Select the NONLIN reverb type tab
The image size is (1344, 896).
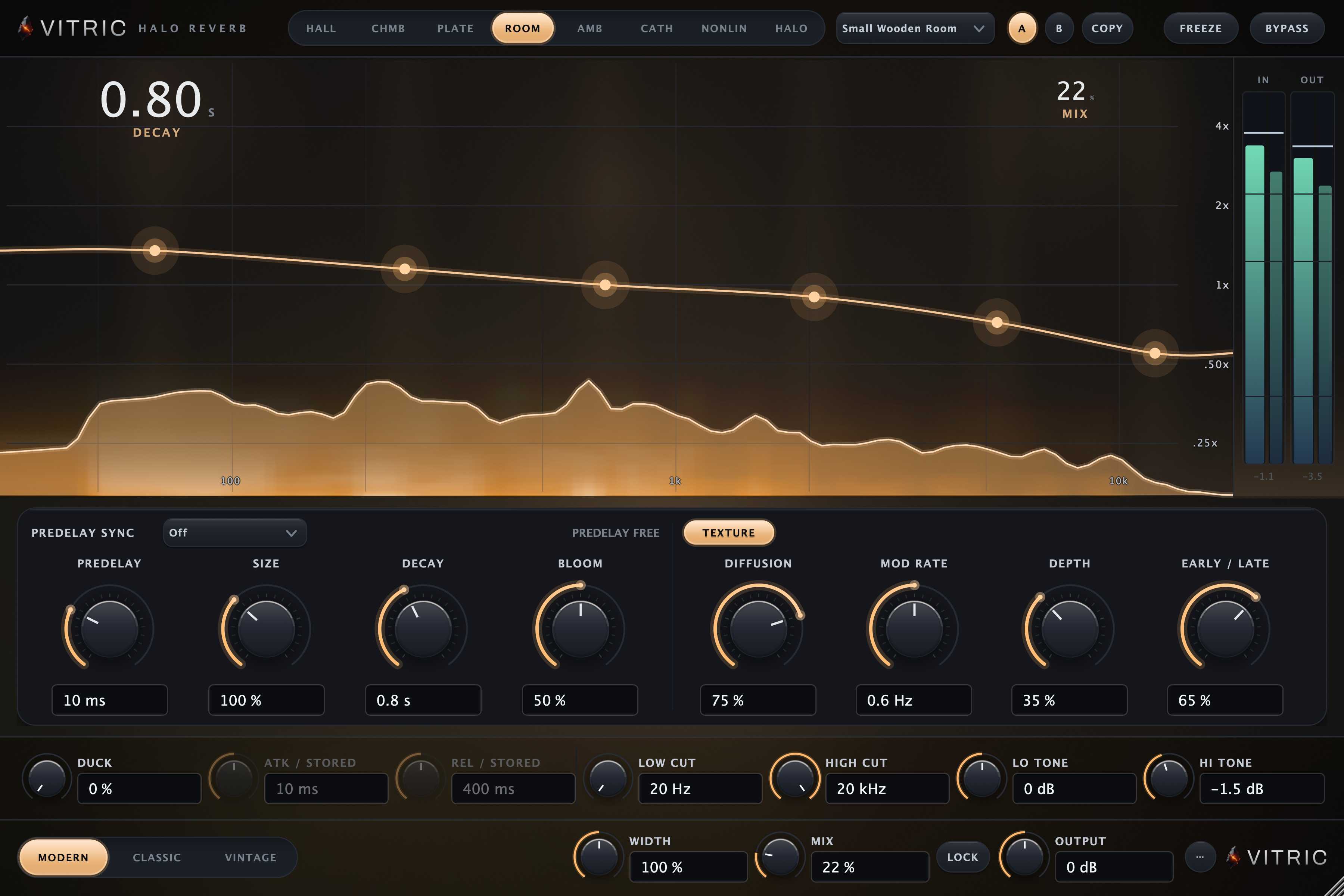(x=724, y=28)
